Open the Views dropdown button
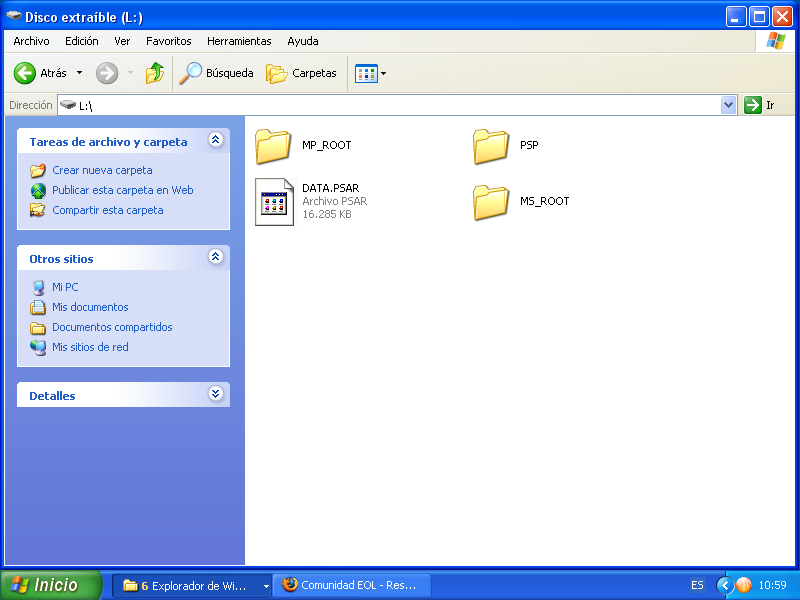The height and width of the screenshot is (600, 800). (x=371, y=73)
